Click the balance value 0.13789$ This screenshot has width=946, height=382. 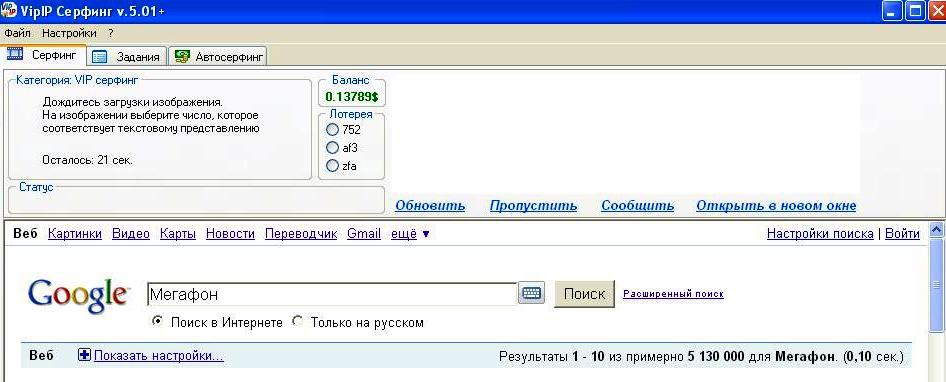coord(351,96)
